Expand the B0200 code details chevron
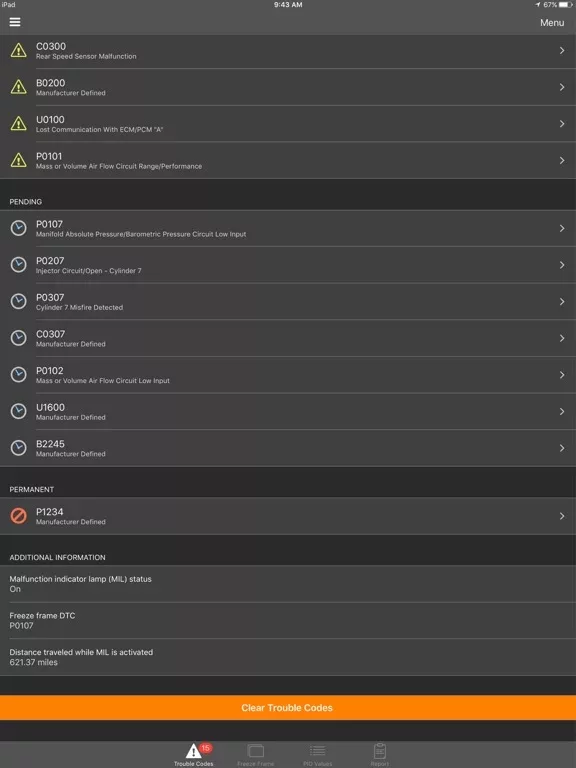 [x=562, y=87]
